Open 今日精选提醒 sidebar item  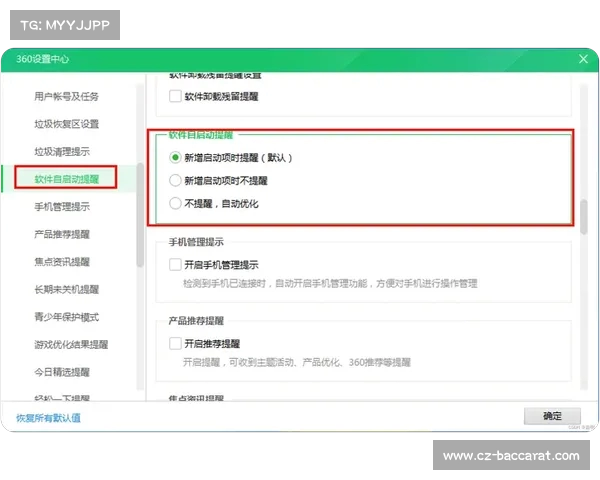(x=62, y=372)
